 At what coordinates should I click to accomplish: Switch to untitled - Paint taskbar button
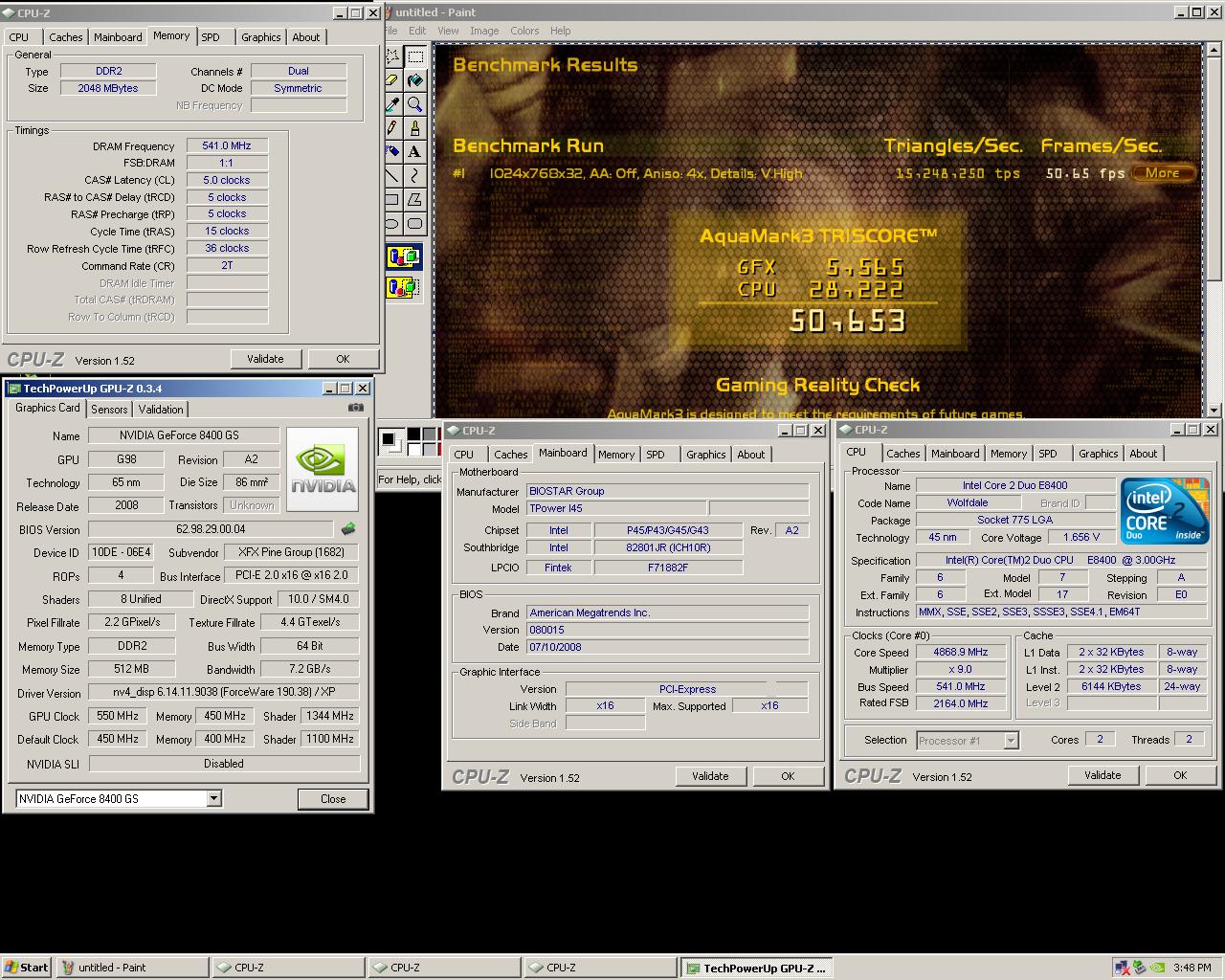point(132,968)
